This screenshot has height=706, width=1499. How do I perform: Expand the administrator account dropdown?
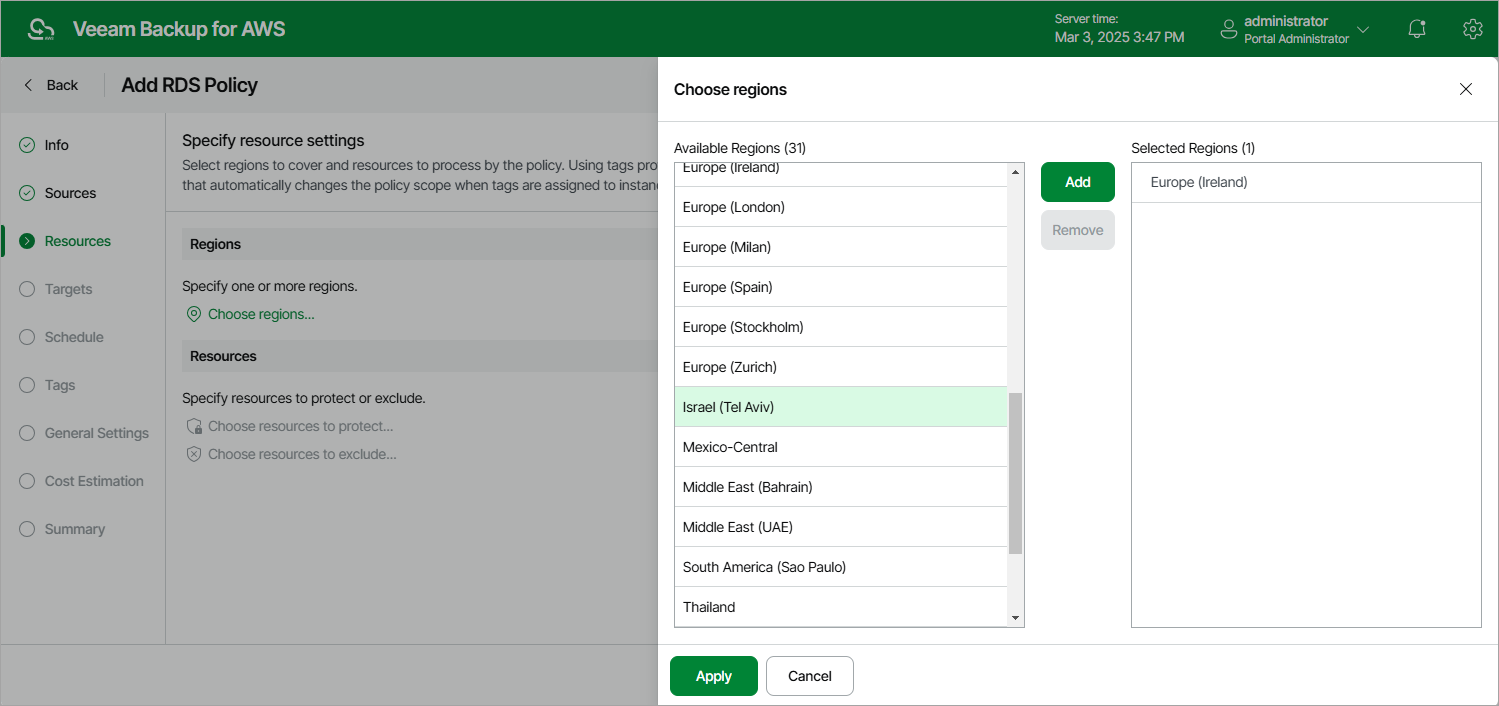coord(1362,30)
